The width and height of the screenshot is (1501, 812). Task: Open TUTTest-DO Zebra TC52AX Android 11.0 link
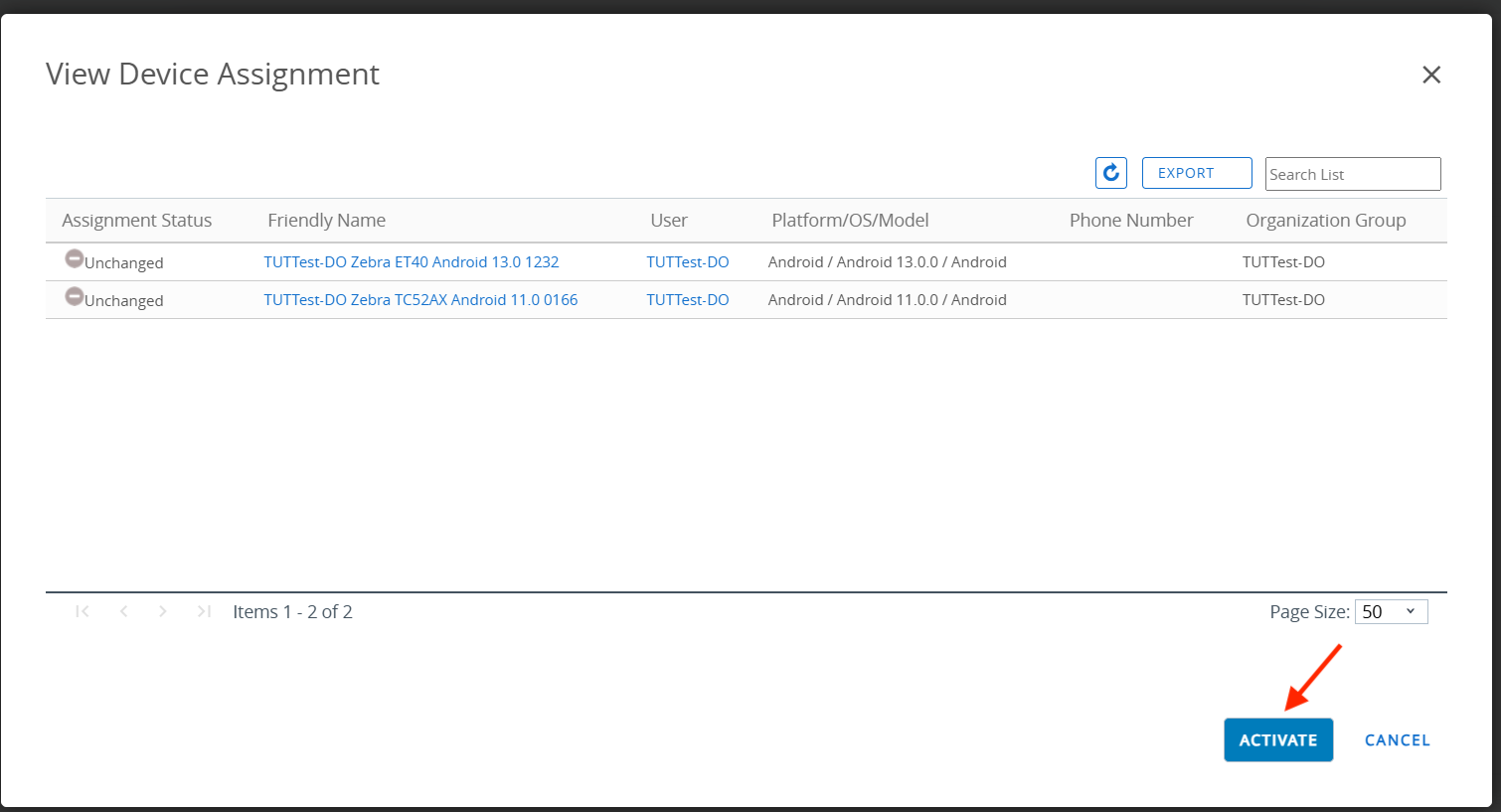(420, 300)
